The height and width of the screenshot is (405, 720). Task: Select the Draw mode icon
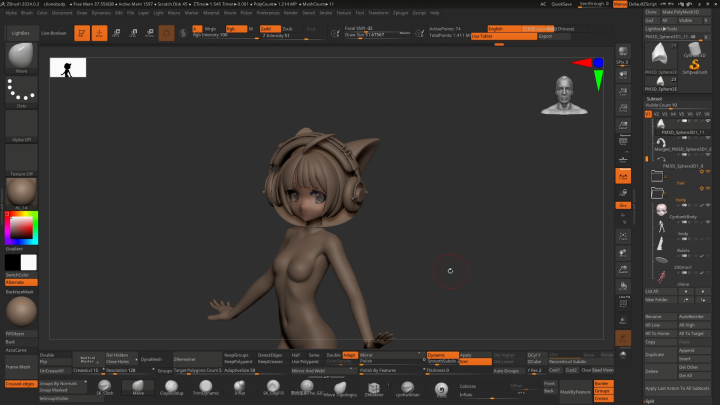pos(101,33)
